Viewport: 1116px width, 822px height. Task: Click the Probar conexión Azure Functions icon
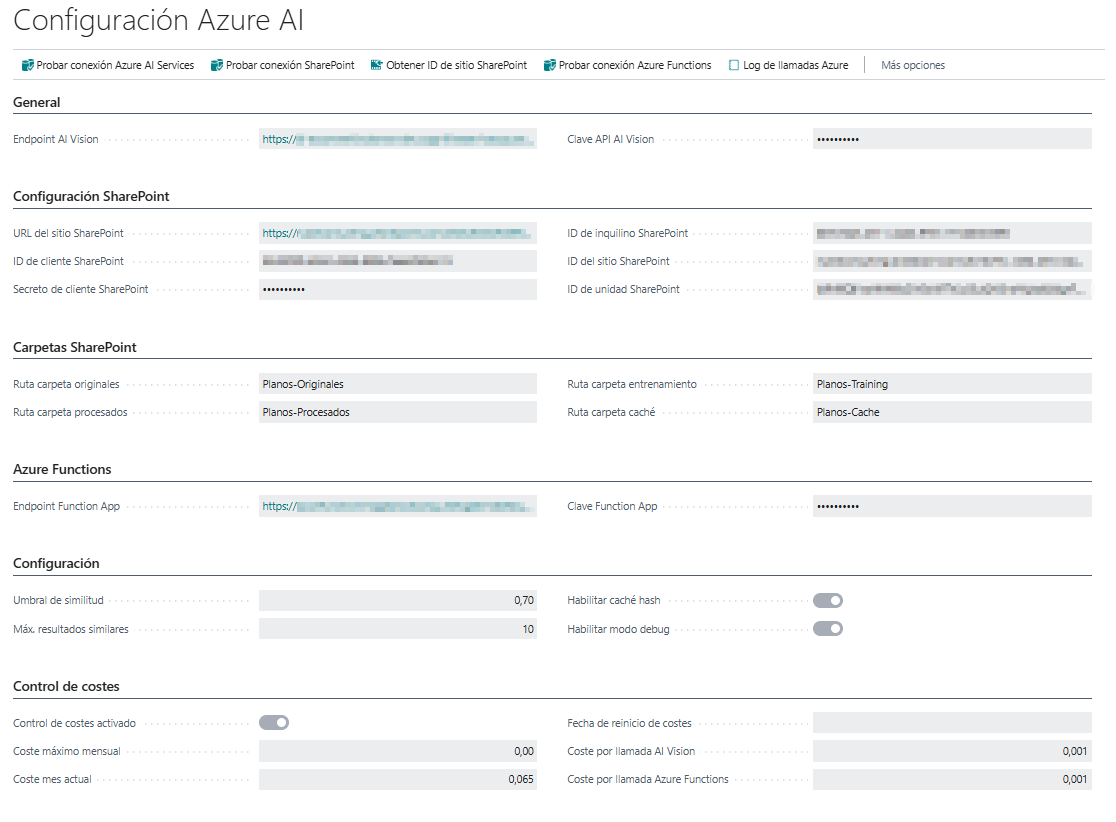(549, 65)
